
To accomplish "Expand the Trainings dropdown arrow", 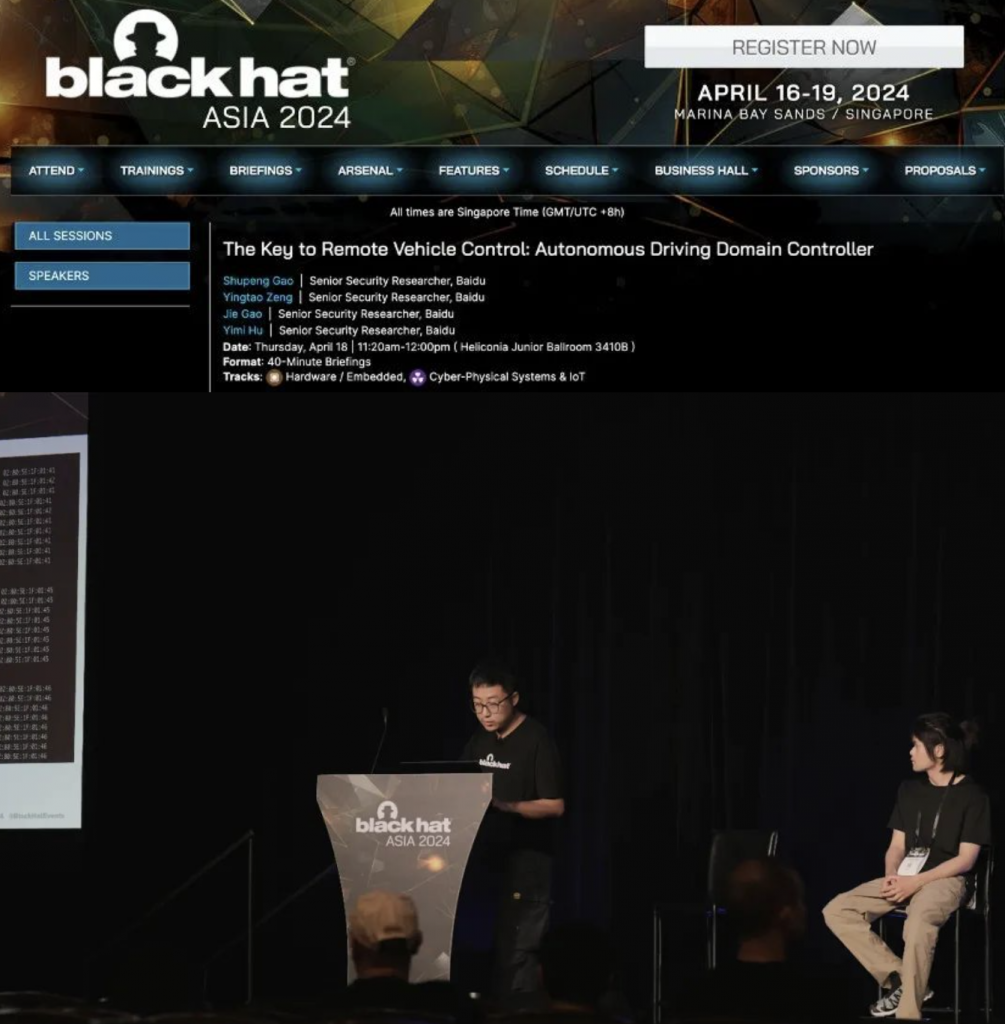I will 190,170.
